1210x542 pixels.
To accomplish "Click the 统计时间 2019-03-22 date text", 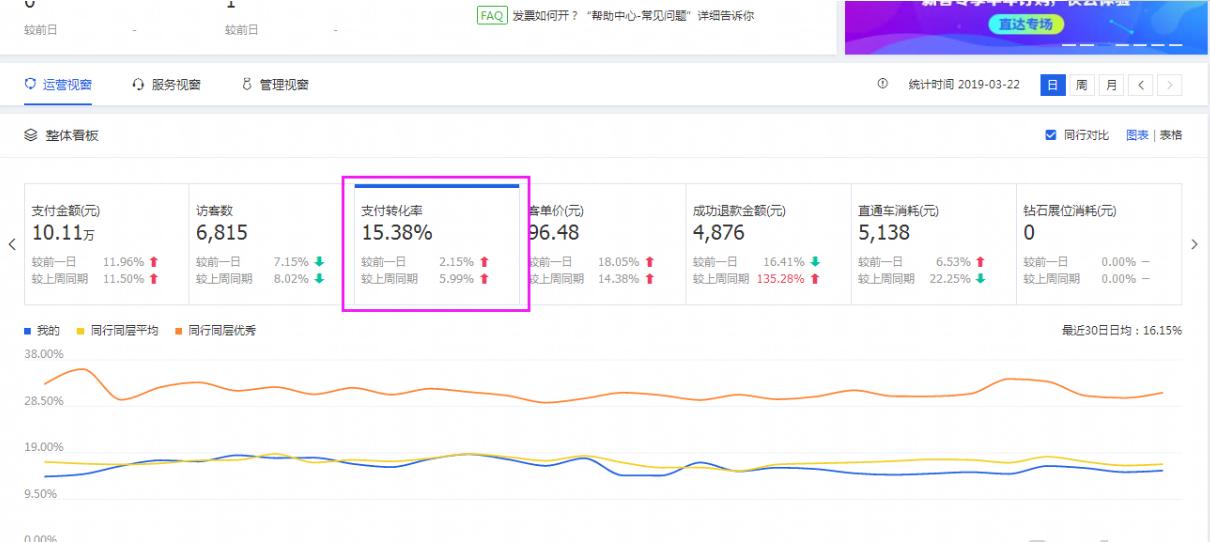I will click(964, 85).
